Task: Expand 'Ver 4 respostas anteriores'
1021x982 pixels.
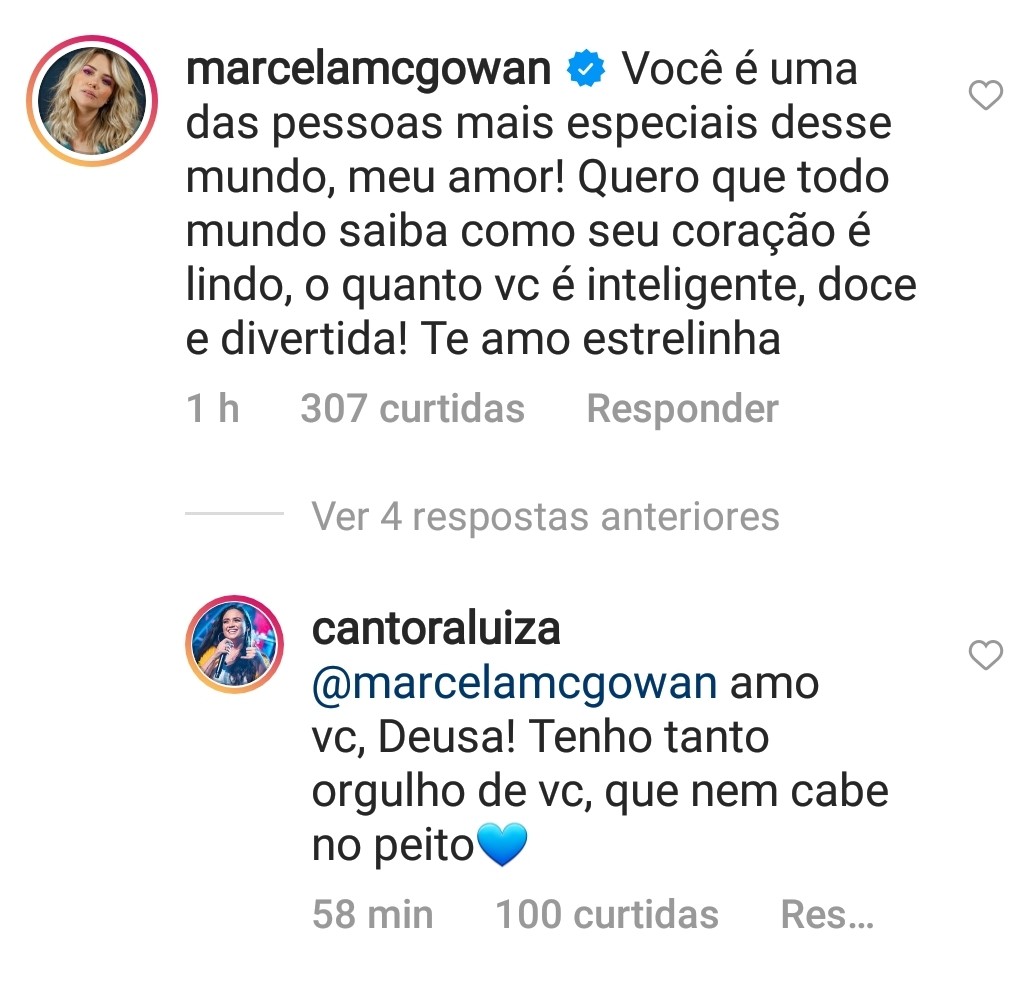Action: coord(545,517)
